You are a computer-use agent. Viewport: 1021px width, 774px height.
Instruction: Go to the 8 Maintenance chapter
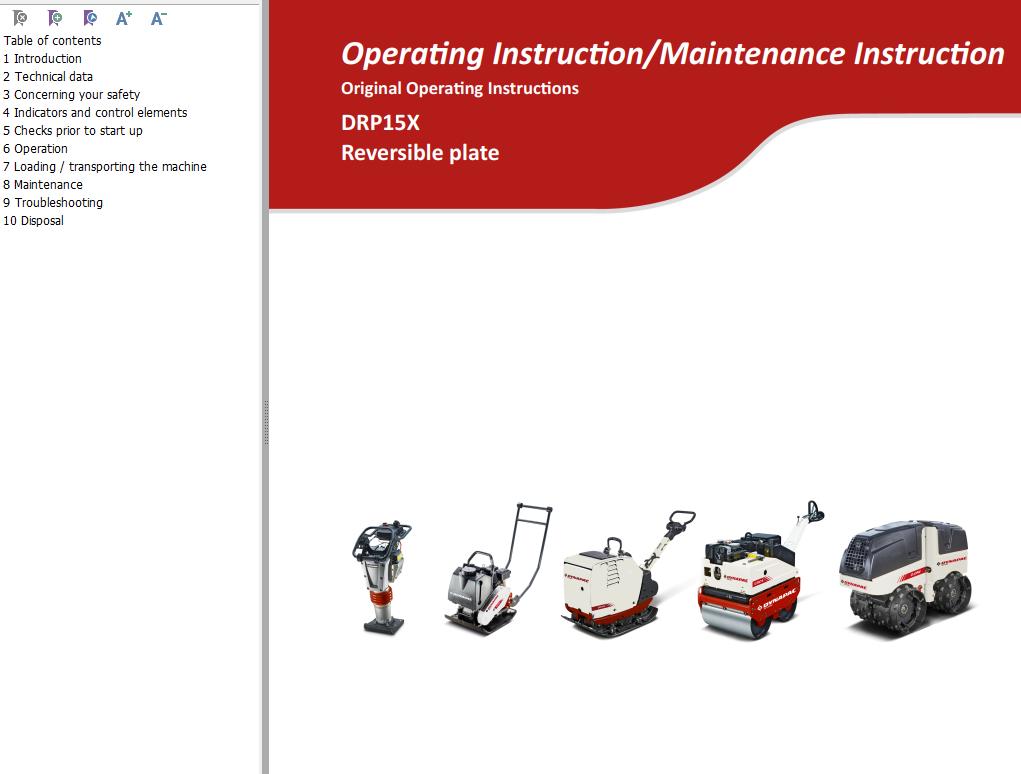coord(43,185)
